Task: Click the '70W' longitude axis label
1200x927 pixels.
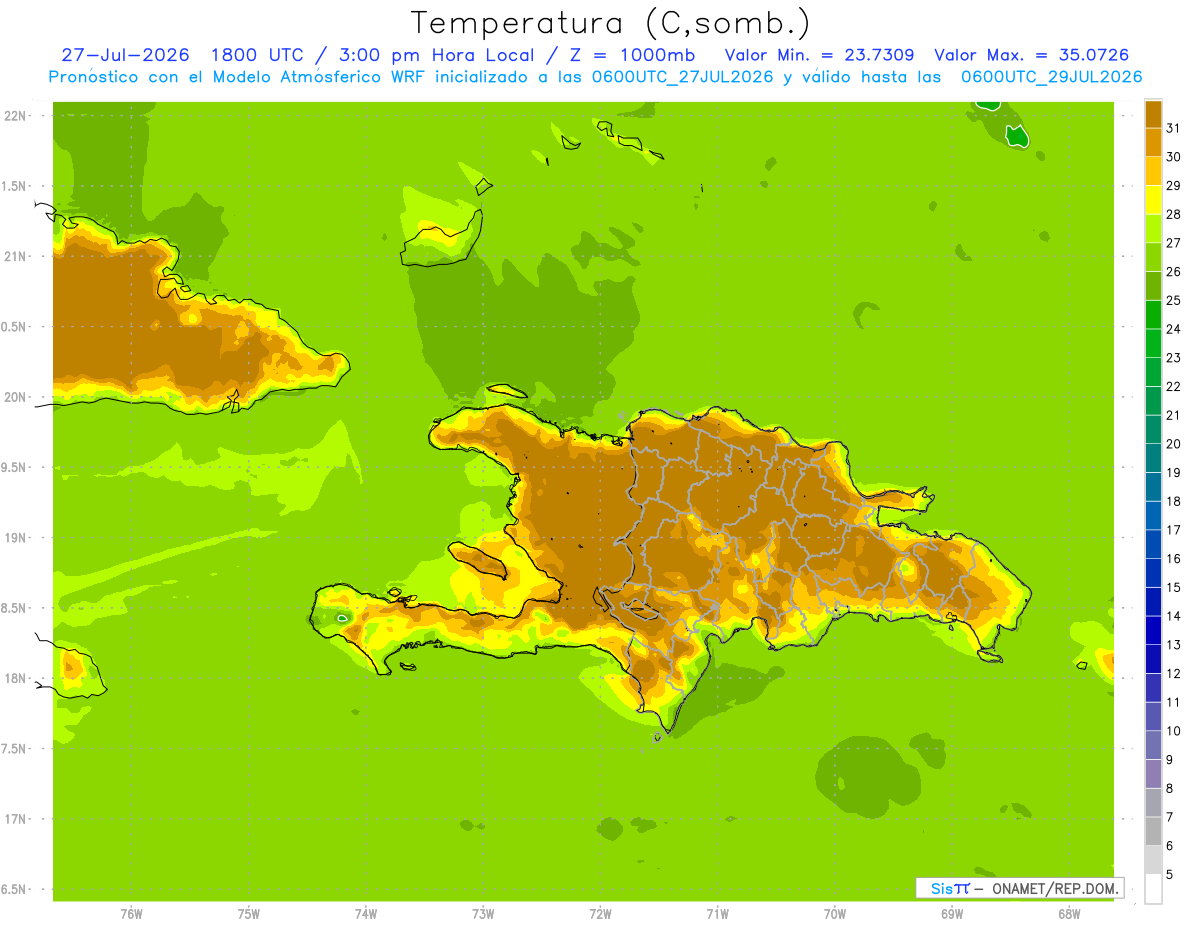Action: 835,914
